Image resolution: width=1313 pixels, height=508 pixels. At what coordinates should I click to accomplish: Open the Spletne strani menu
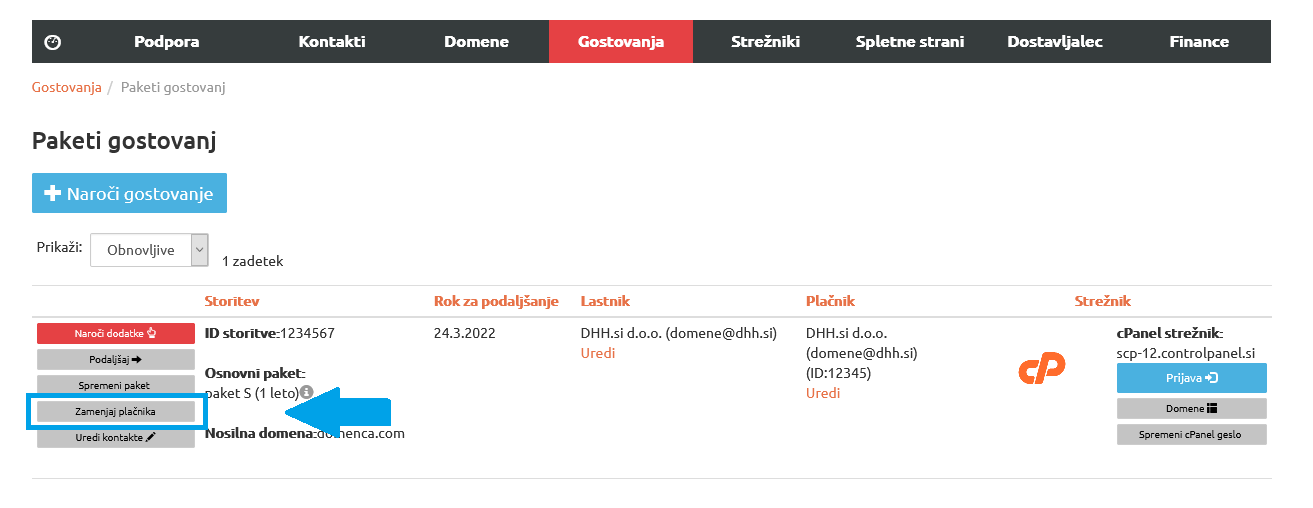tap(910, 42)
